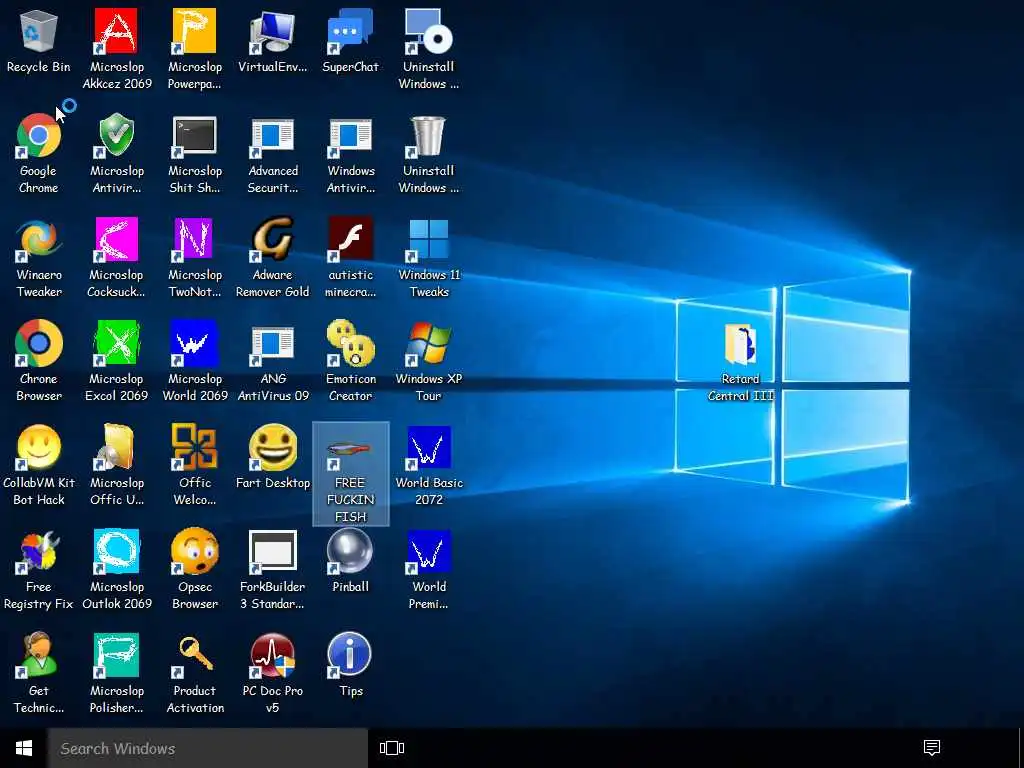The height and width of the screenshot is (768, 1024).
Task: Open Task View from the taskbar
Action: [392, 748]
